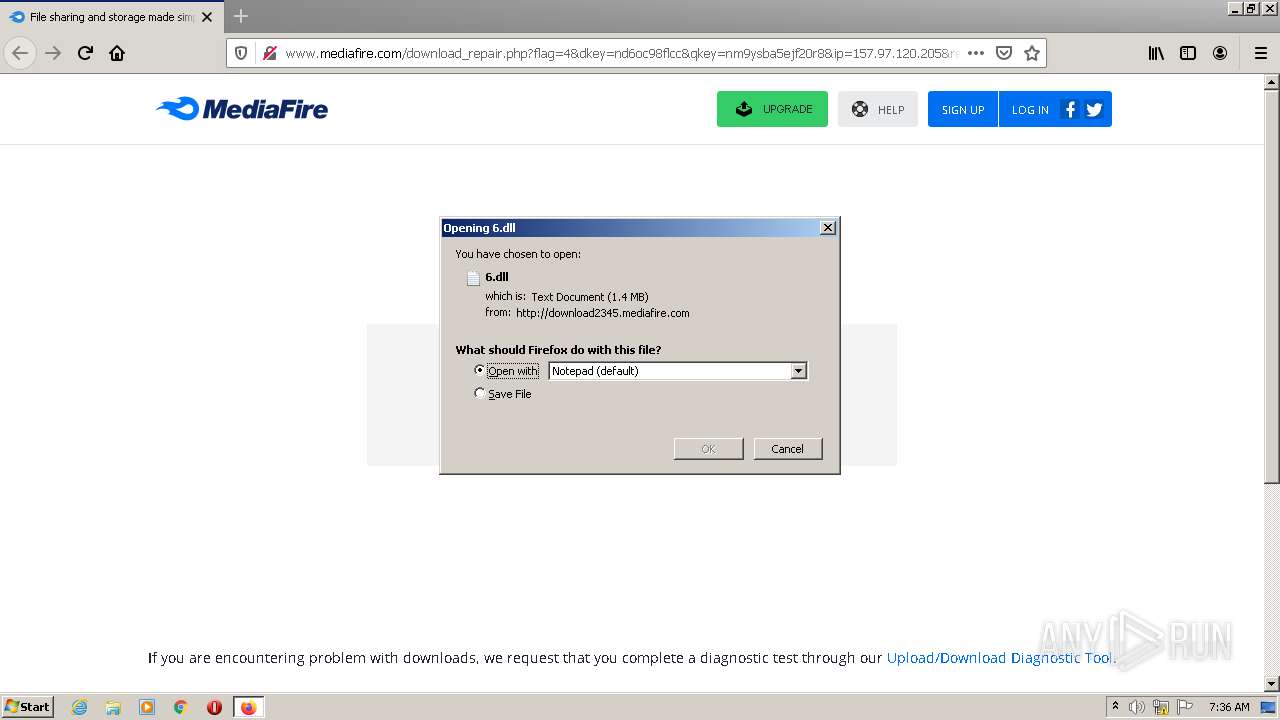Open the Windows Start menu
Screen dimensions: 1280x720
coord(28,706)
